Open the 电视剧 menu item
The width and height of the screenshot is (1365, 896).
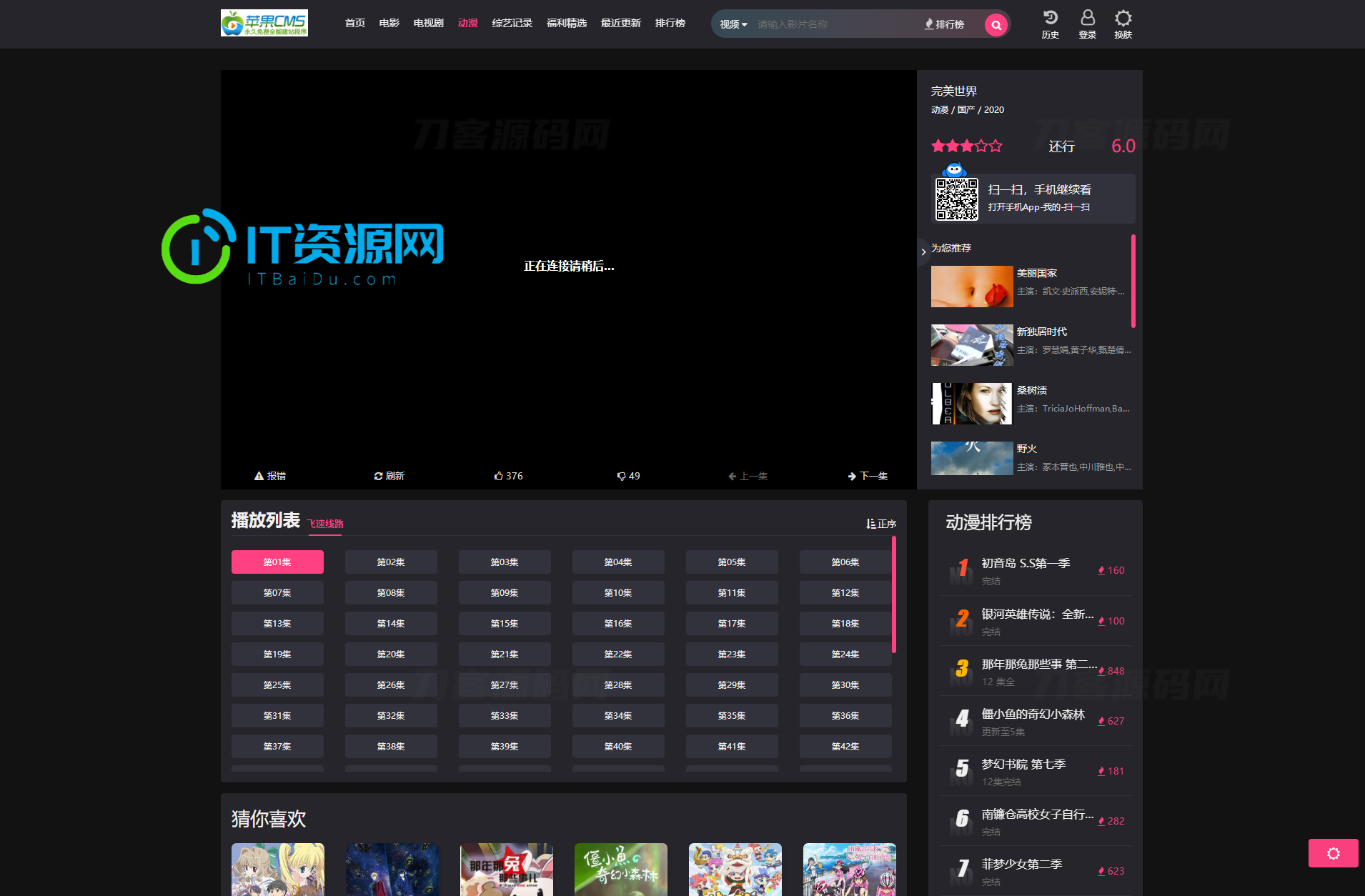coord(429,23)
